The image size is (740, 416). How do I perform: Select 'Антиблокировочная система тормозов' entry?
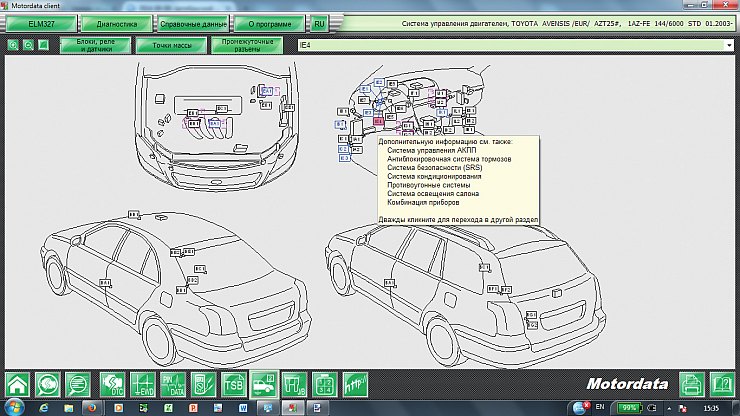[x=449, y=159]
